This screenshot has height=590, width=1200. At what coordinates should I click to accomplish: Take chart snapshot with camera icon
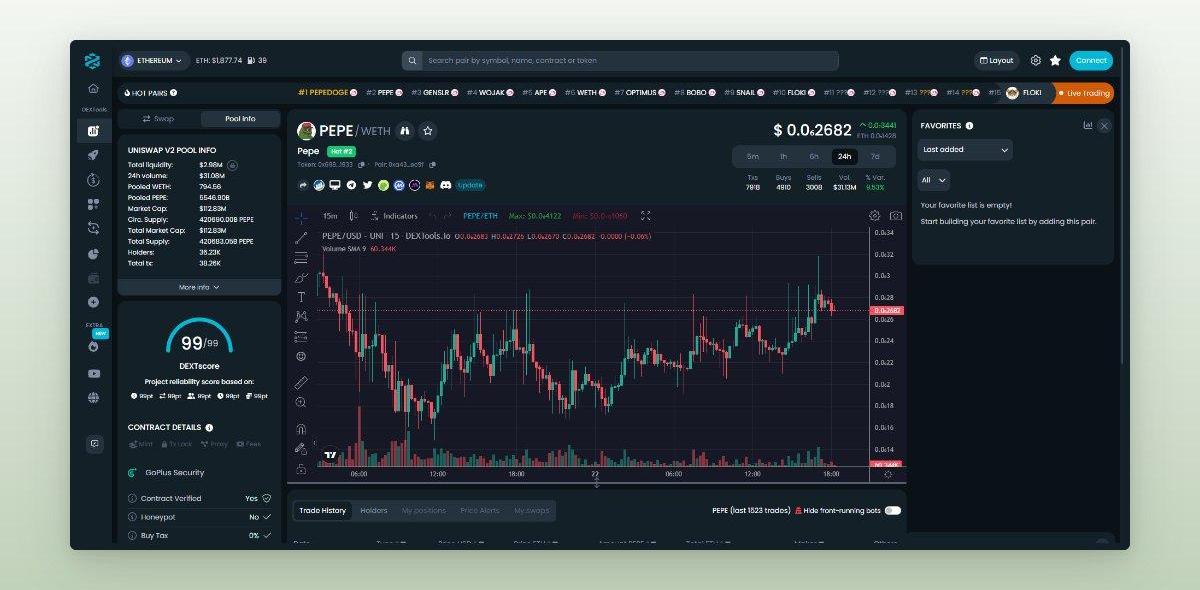coord(896,216)
